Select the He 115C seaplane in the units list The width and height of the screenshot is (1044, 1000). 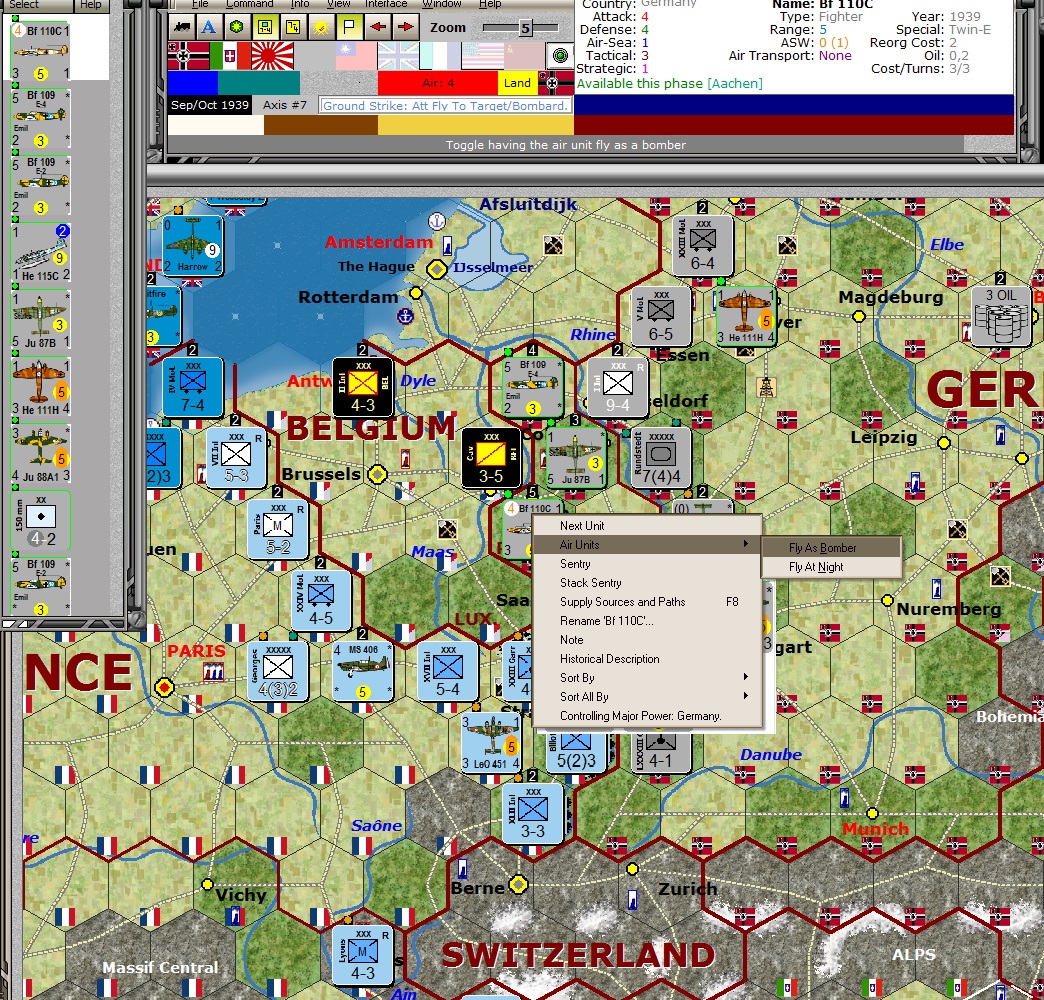[41, 253]
